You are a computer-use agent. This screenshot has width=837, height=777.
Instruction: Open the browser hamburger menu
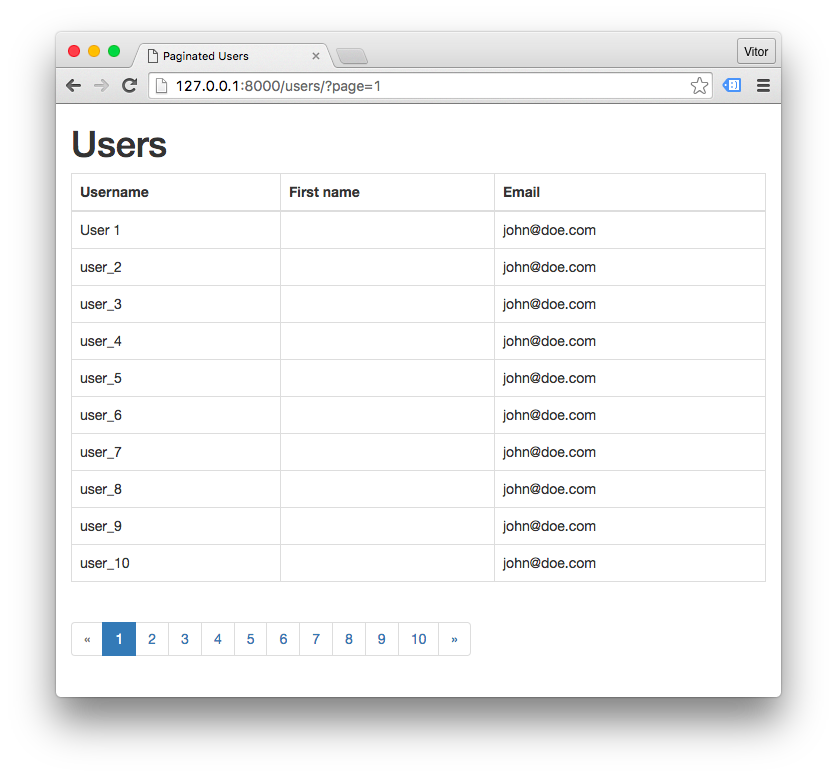tap(763, 85)
